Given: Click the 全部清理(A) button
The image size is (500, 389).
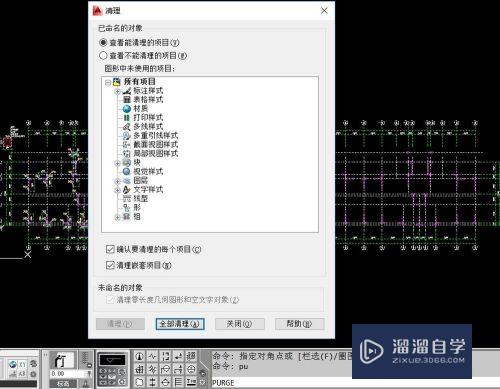Looking at the screenshot, I should tap(180, 324).
